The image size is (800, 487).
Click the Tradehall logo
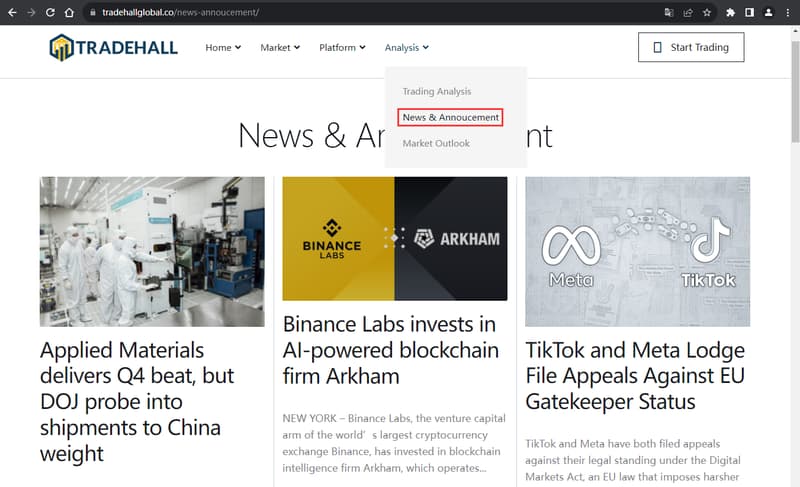coord(113,47)
